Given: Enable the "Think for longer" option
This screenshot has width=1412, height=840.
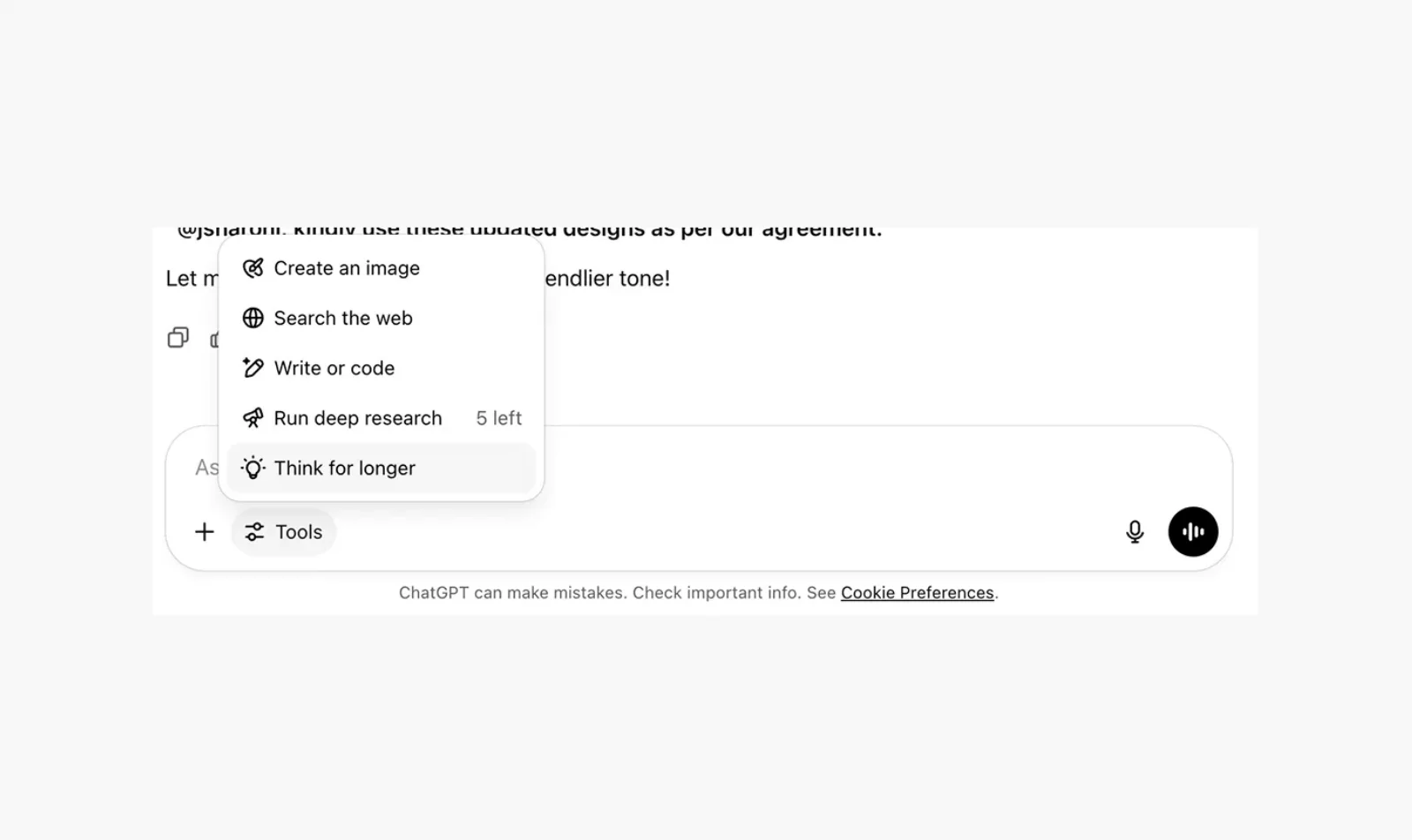Looking at the screenshot, I should (345, 469).
